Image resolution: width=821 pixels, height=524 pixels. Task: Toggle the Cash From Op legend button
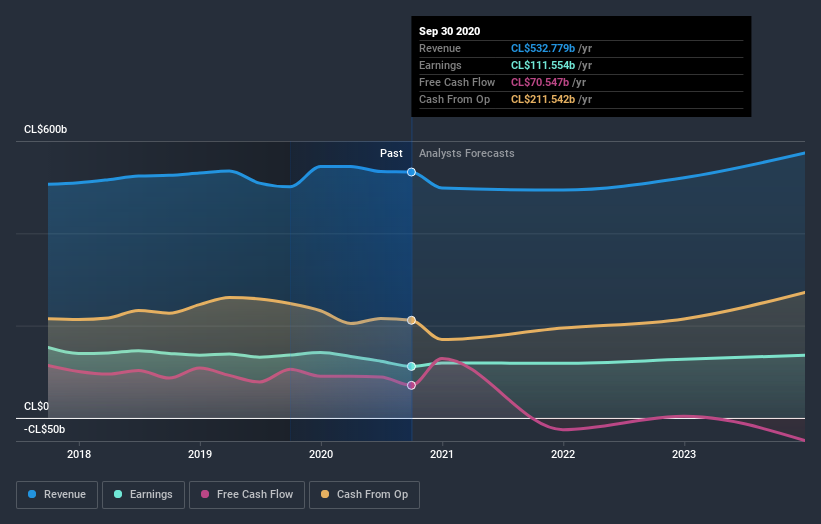(x=364, y=495)
